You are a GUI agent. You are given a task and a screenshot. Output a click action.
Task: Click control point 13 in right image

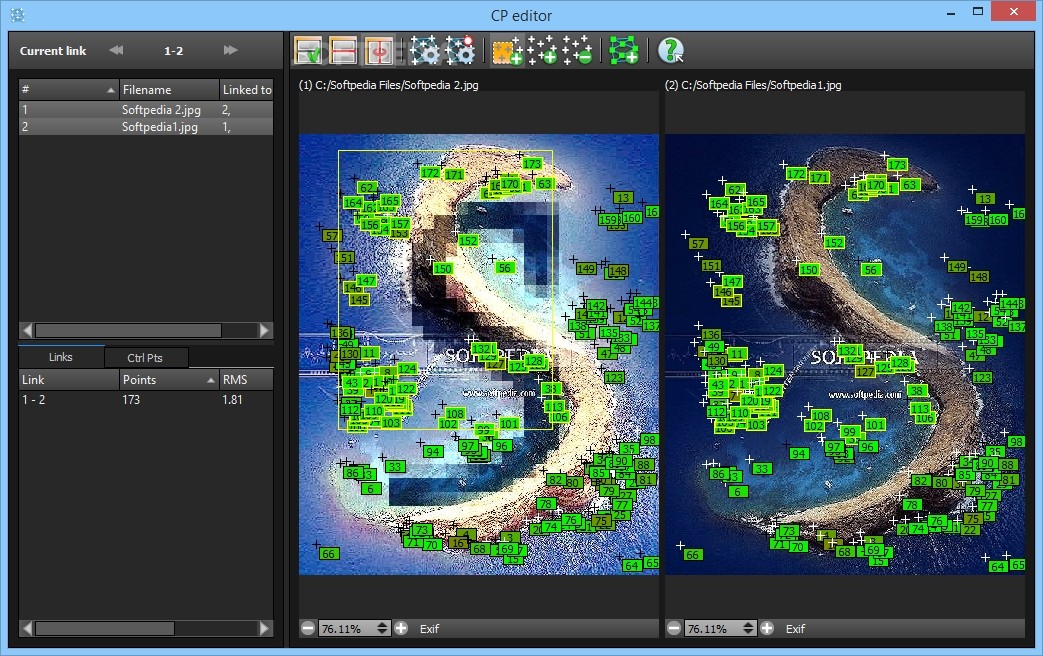point(985,198)
